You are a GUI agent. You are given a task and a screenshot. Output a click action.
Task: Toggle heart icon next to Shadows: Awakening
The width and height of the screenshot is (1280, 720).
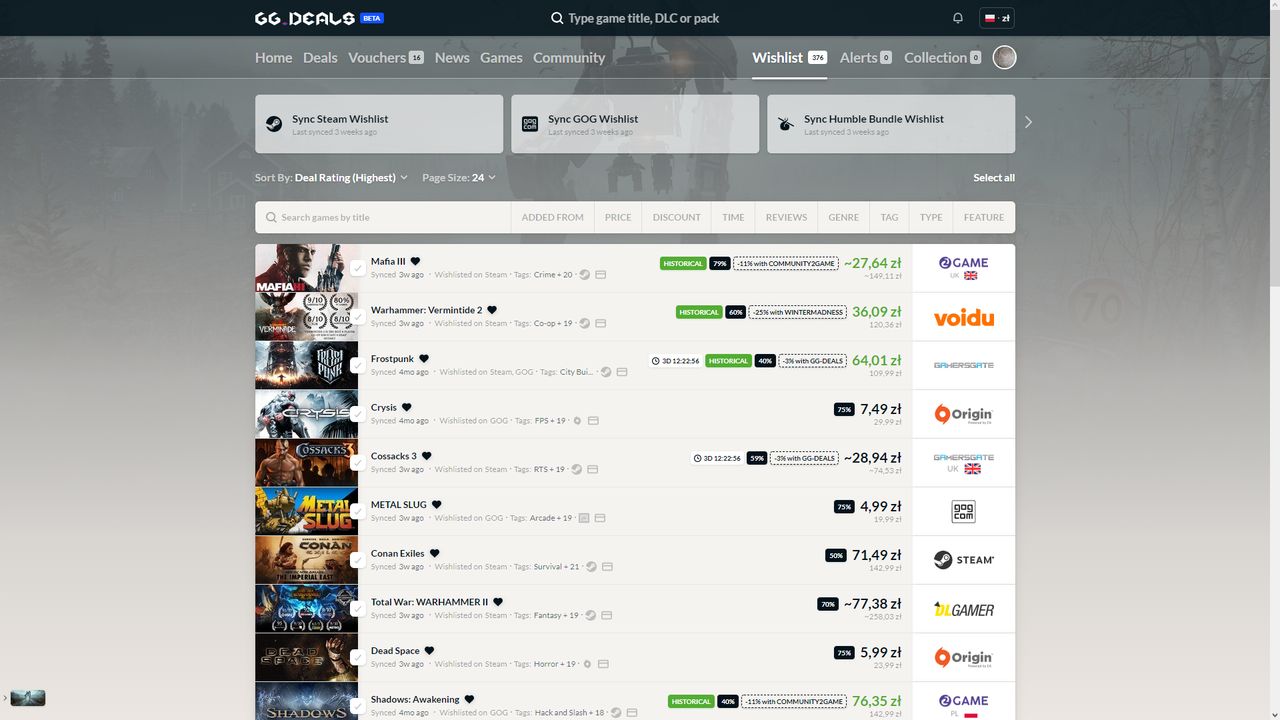[x=470, y=699]
